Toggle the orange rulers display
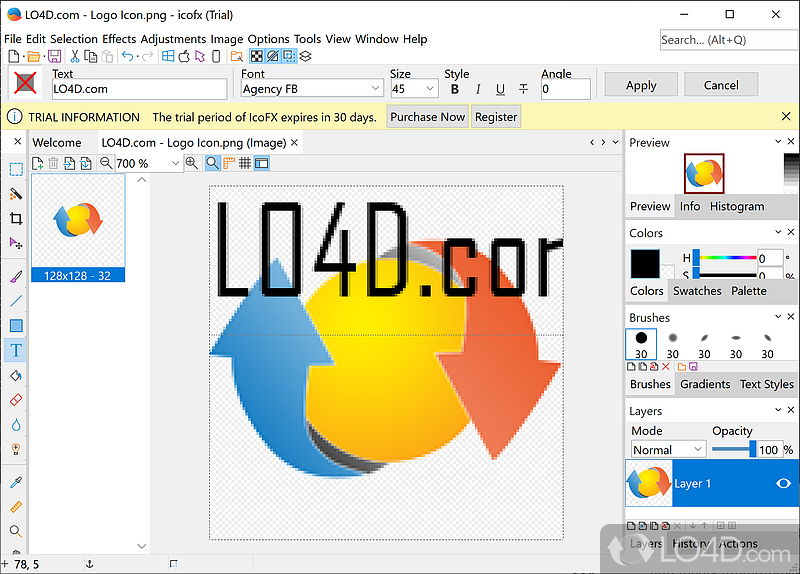 pos(229,163)
